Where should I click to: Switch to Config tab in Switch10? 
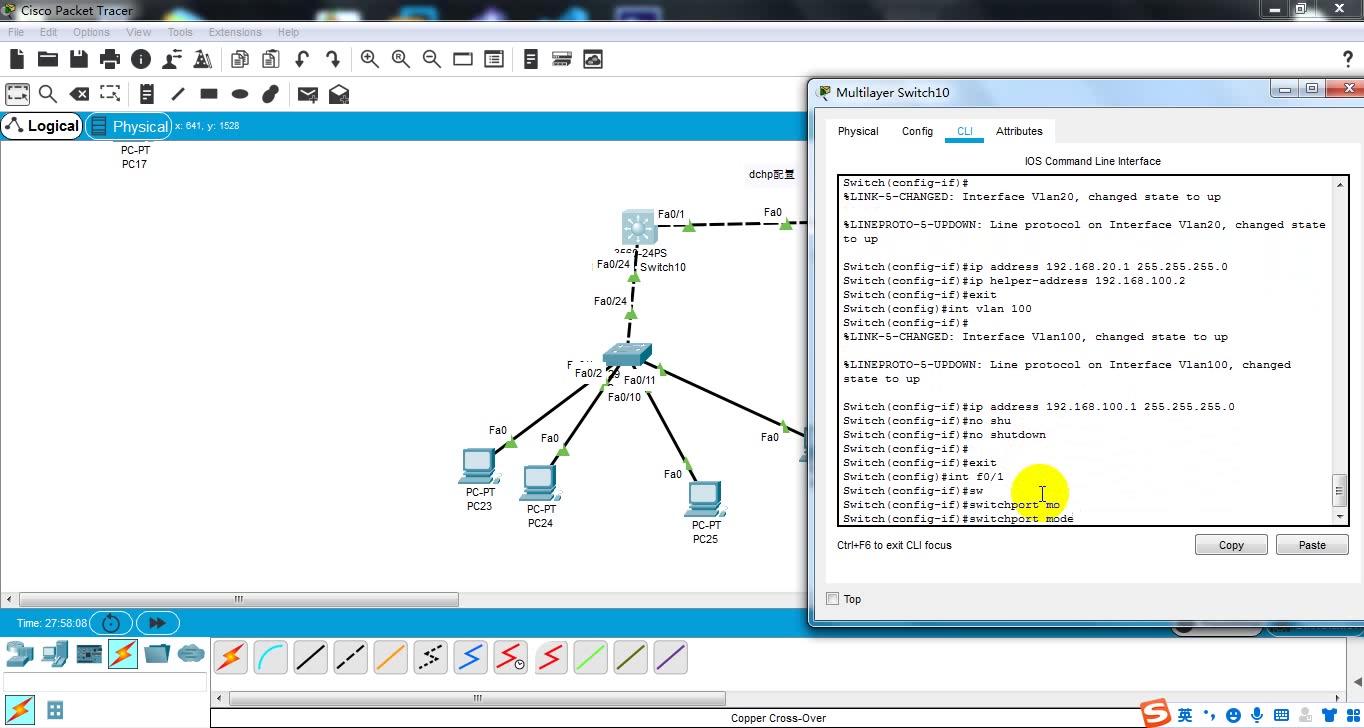pos(917,131)
